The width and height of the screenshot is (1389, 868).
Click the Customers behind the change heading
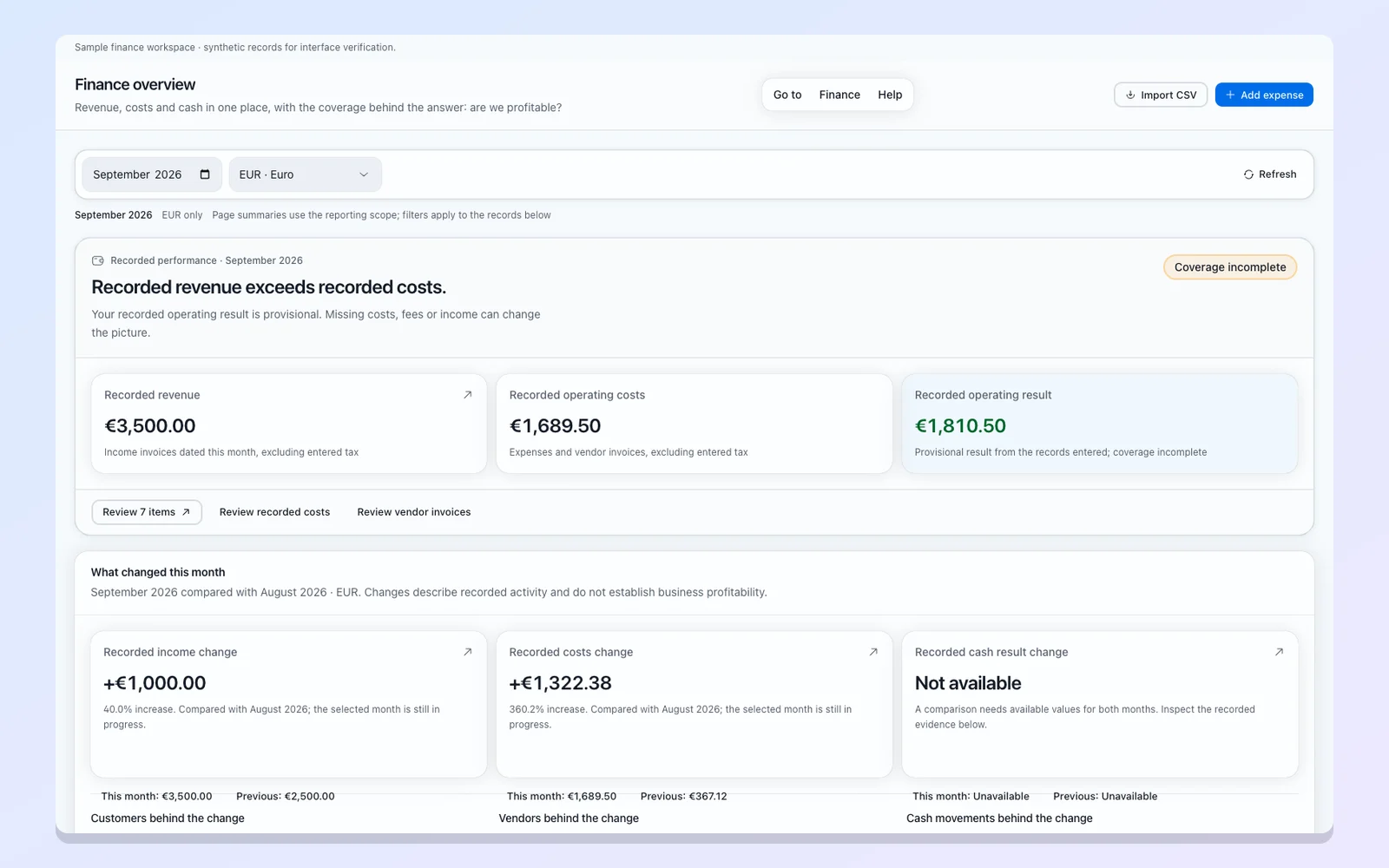(168, 819)
